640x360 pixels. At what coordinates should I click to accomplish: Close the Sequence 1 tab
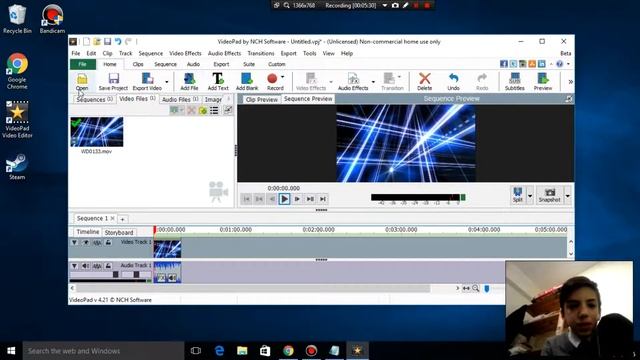[113, 218]
